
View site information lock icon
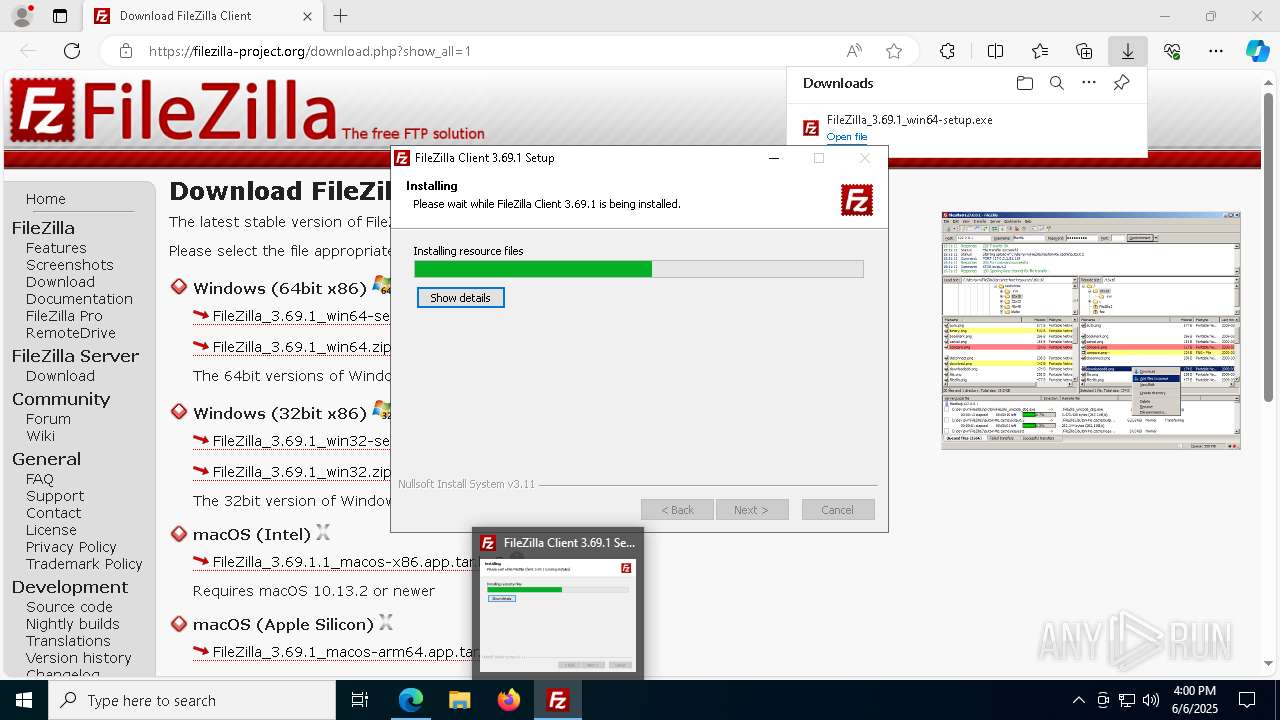point(126,51)
